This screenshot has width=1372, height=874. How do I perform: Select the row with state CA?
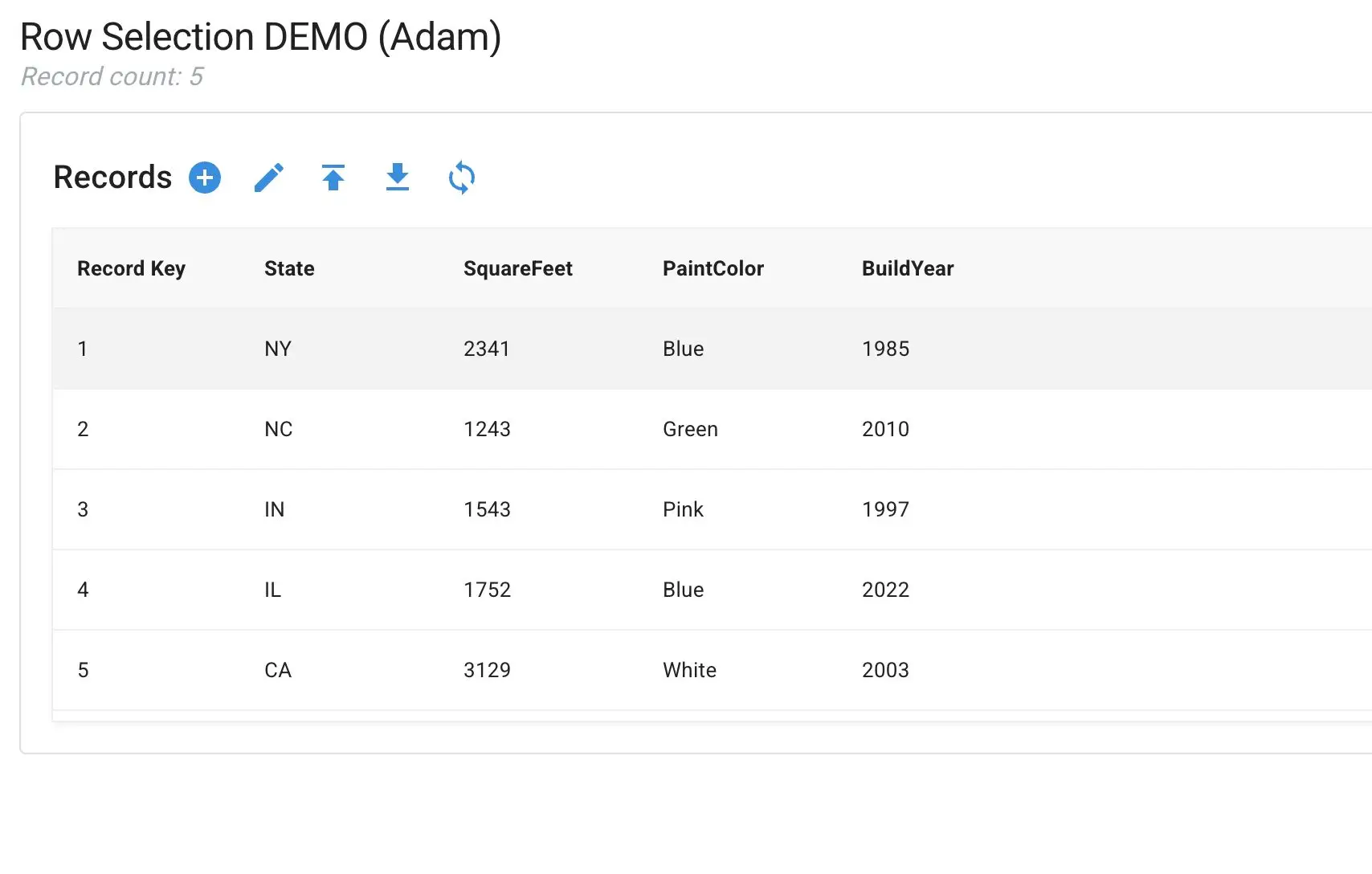[x=278, y=670]
